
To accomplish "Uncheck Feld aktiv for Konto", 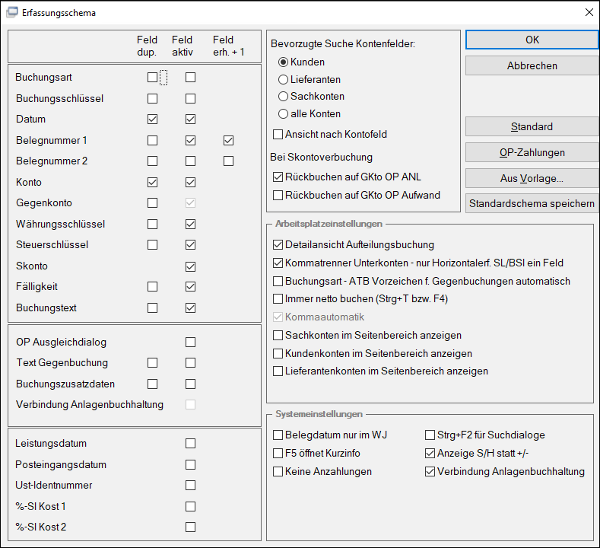I will click(191, 182).
